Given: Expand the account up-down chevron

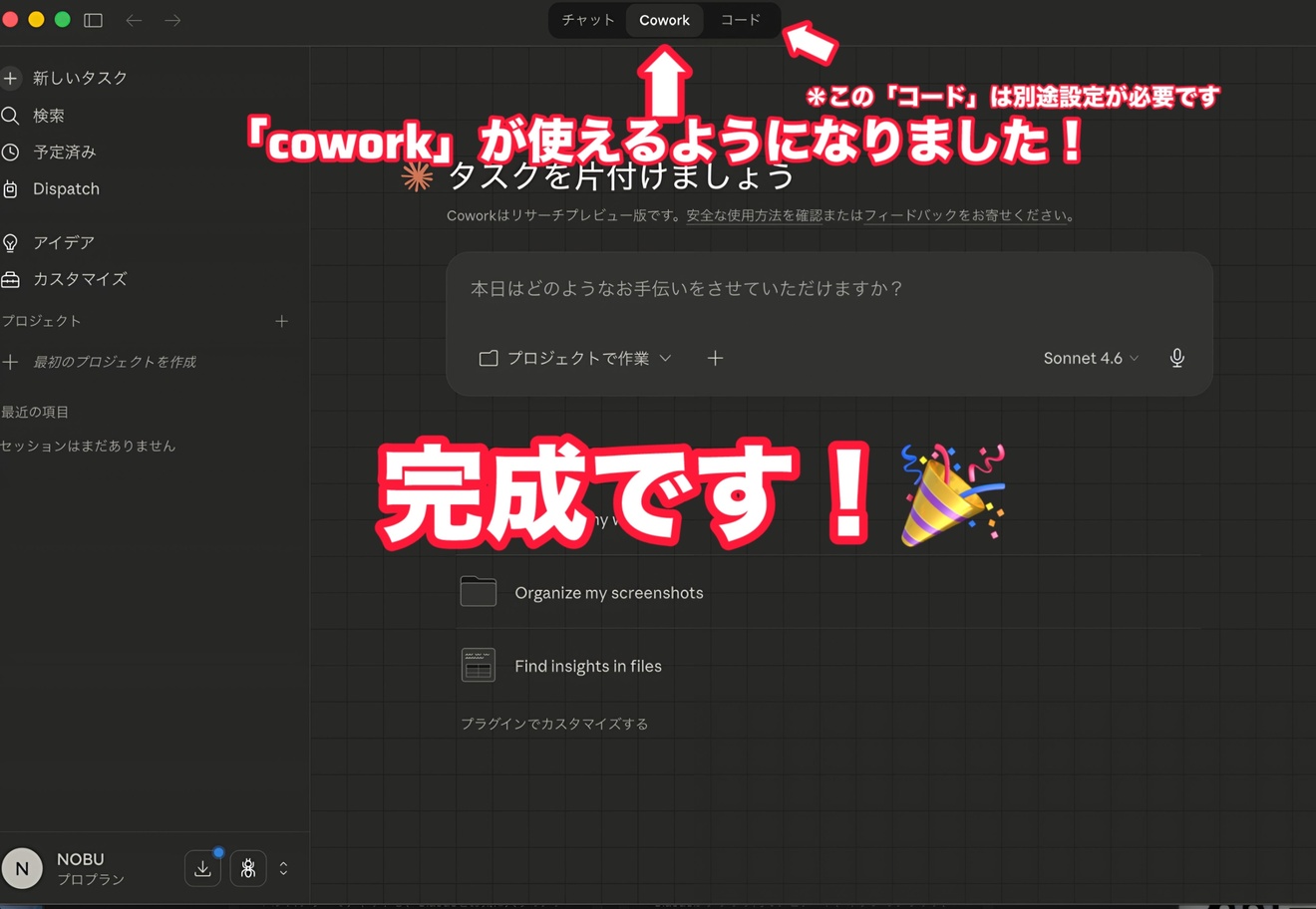Looking at the screenshot, I should coord(283,868).
